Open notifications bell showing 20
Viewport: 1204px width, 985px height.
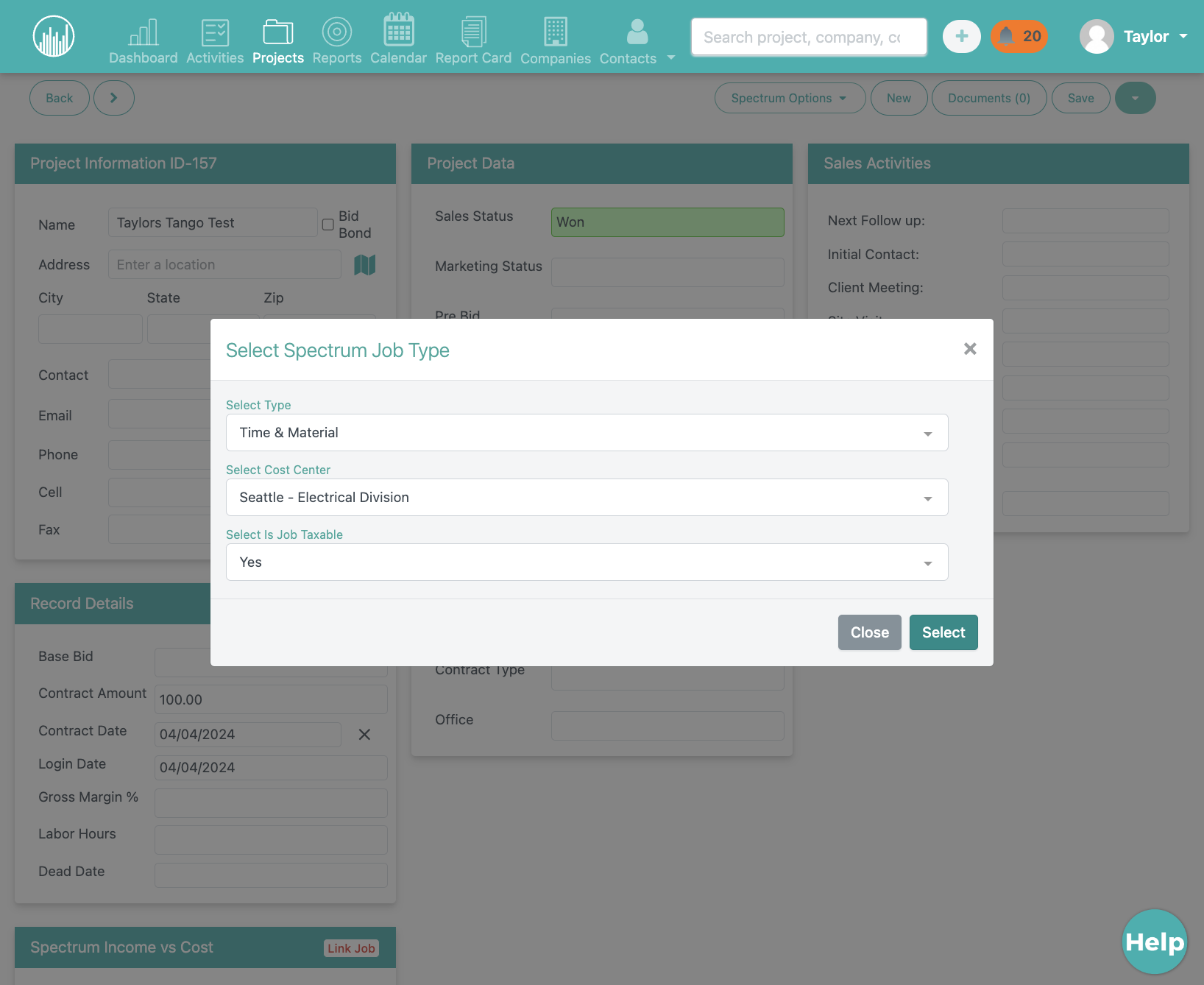point(1019,36)
